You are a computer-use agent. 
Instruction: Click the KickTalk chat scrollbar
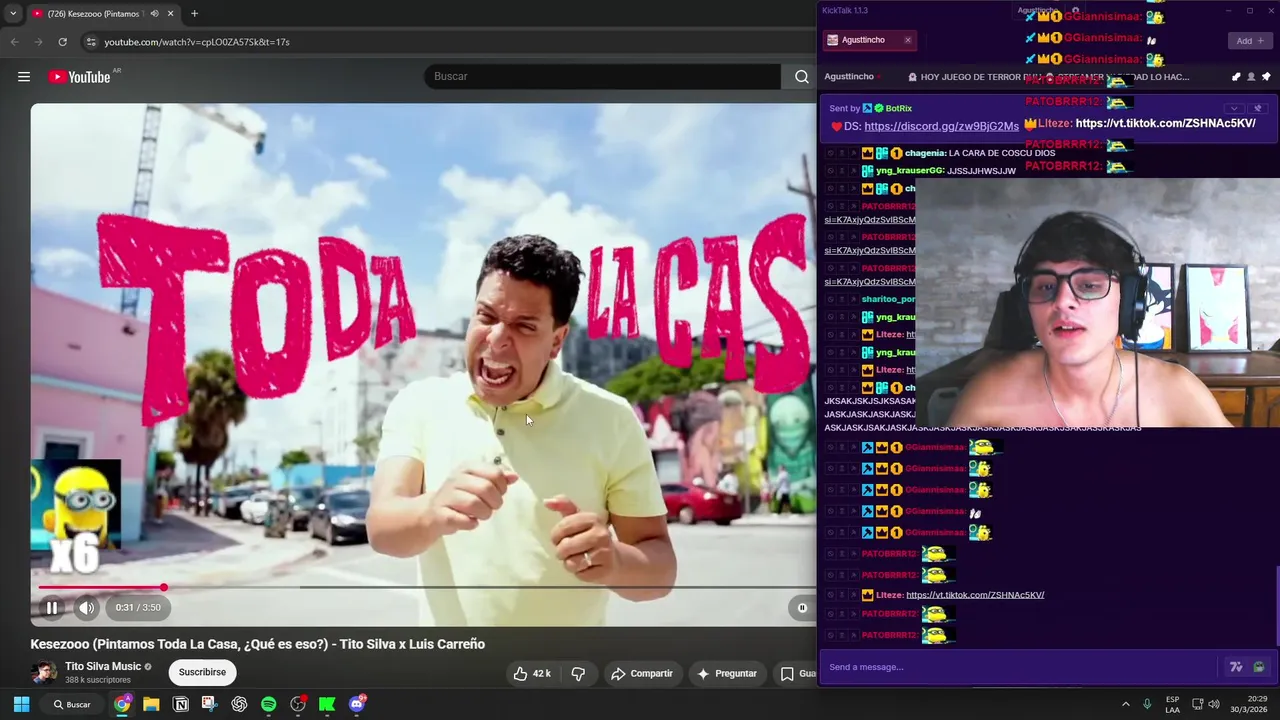coord(1276,606)
